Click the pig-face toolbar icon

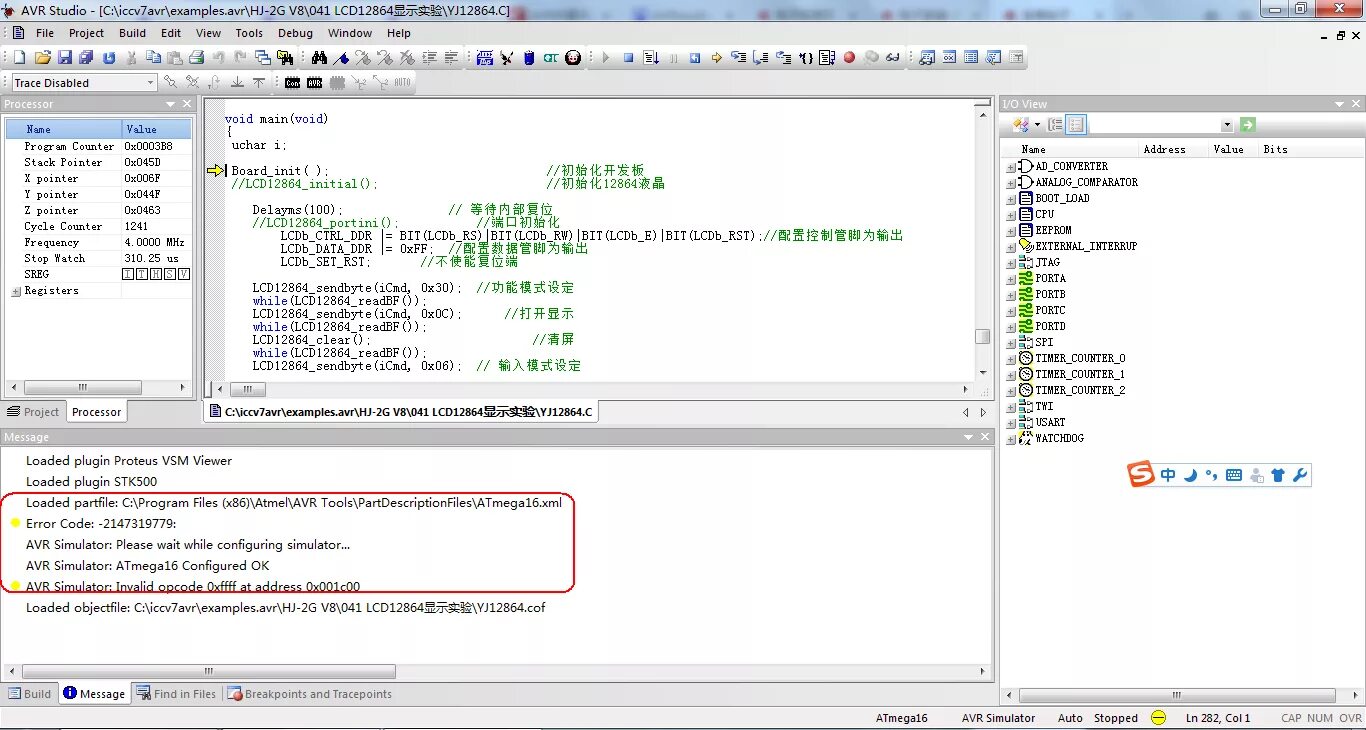point(572,57)
